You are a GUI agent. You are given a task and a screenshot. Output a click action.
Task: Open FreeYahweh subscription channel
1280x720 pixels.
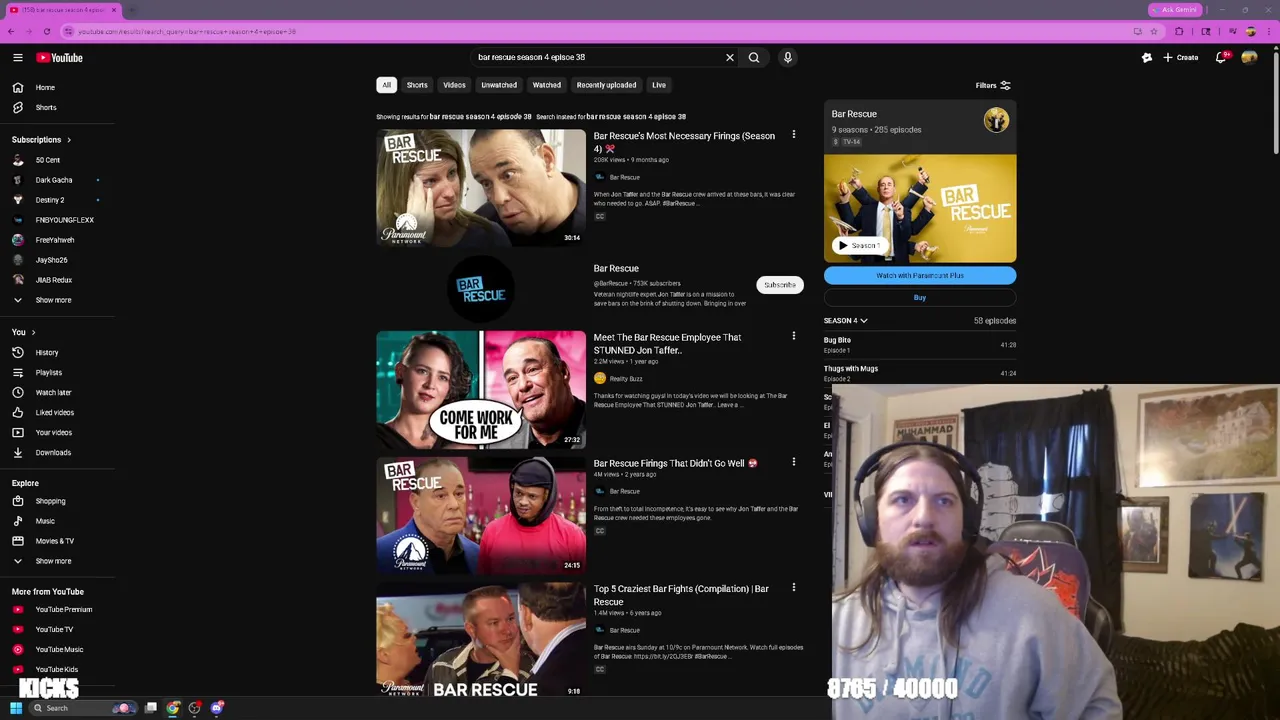pos(57,240)
